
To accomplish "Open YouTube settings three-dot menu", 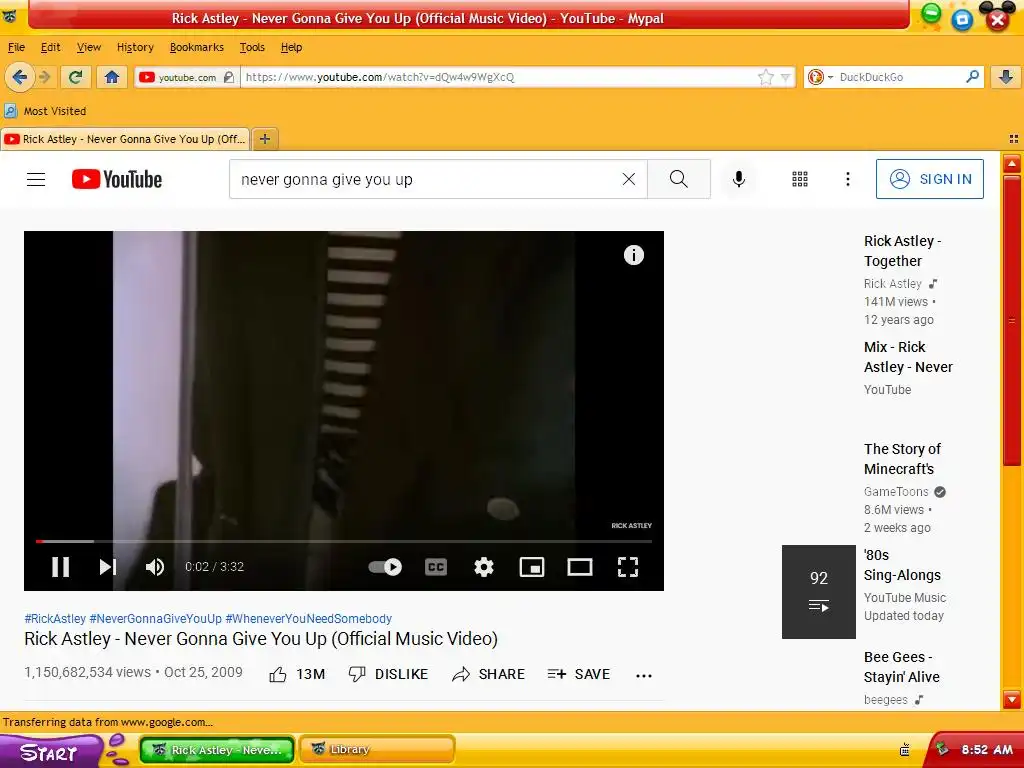I will click(848, 179).
